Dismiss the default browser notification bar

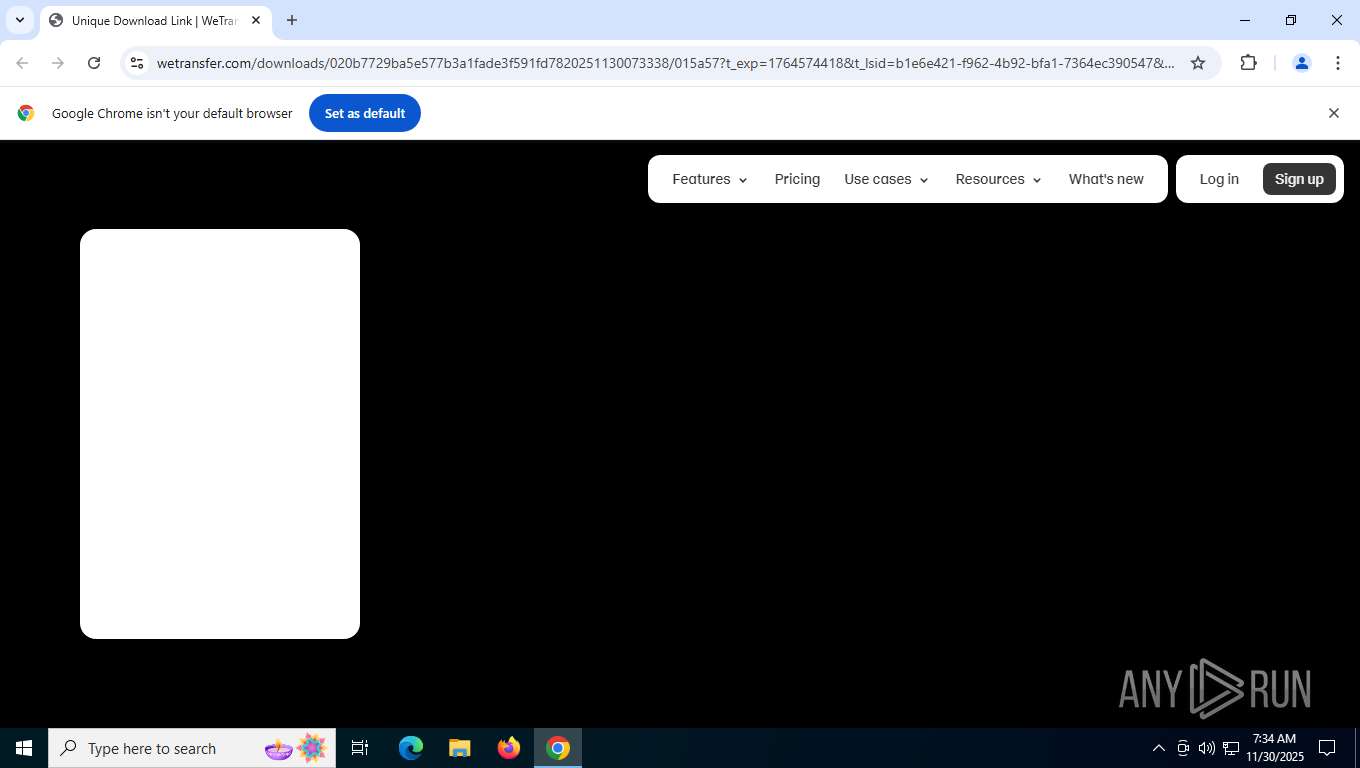[x=1333, y=113]
